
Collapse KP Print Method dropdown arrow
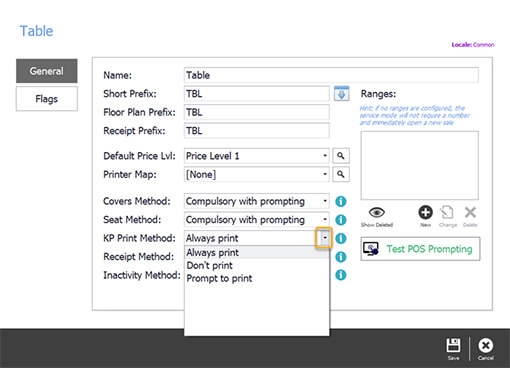324,238
